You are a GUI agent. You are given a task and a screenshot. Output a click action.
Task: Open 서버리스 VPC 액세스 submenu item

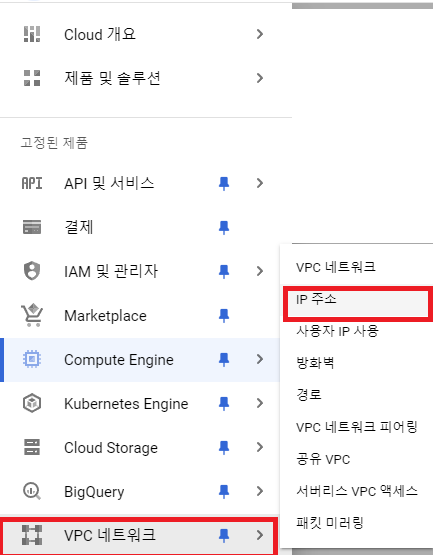(x=357, y=491)
